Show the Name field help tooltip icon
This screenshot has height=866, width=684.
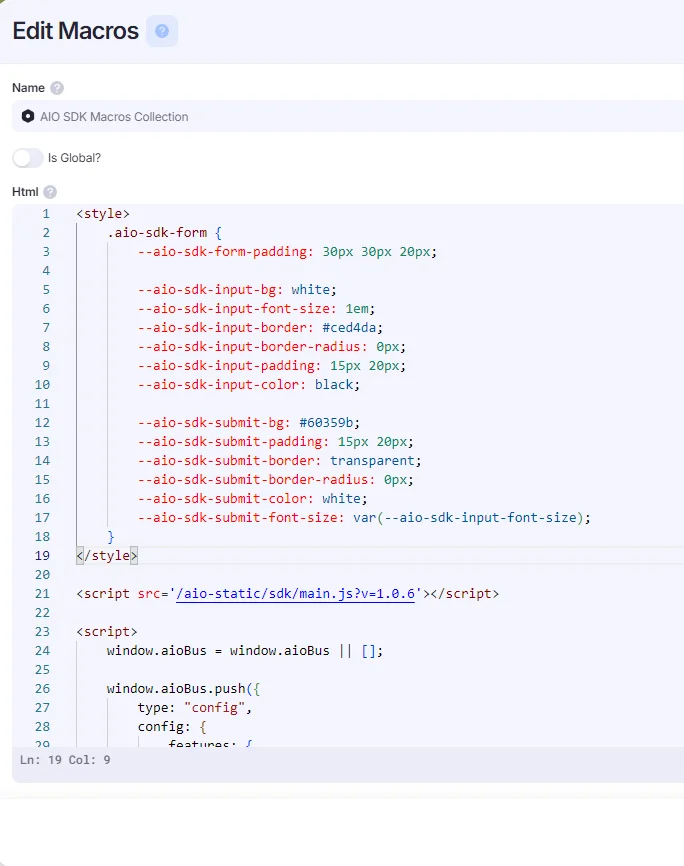(57, 88)
